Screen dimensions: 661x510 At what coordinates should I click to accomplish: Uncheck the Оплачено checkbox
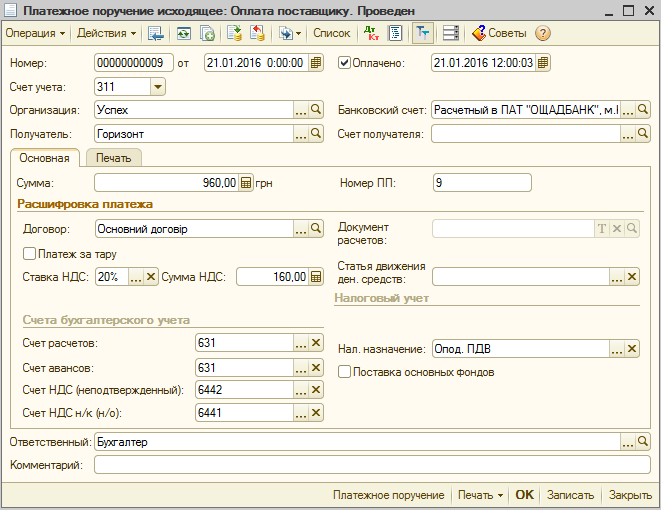[345, 63]
